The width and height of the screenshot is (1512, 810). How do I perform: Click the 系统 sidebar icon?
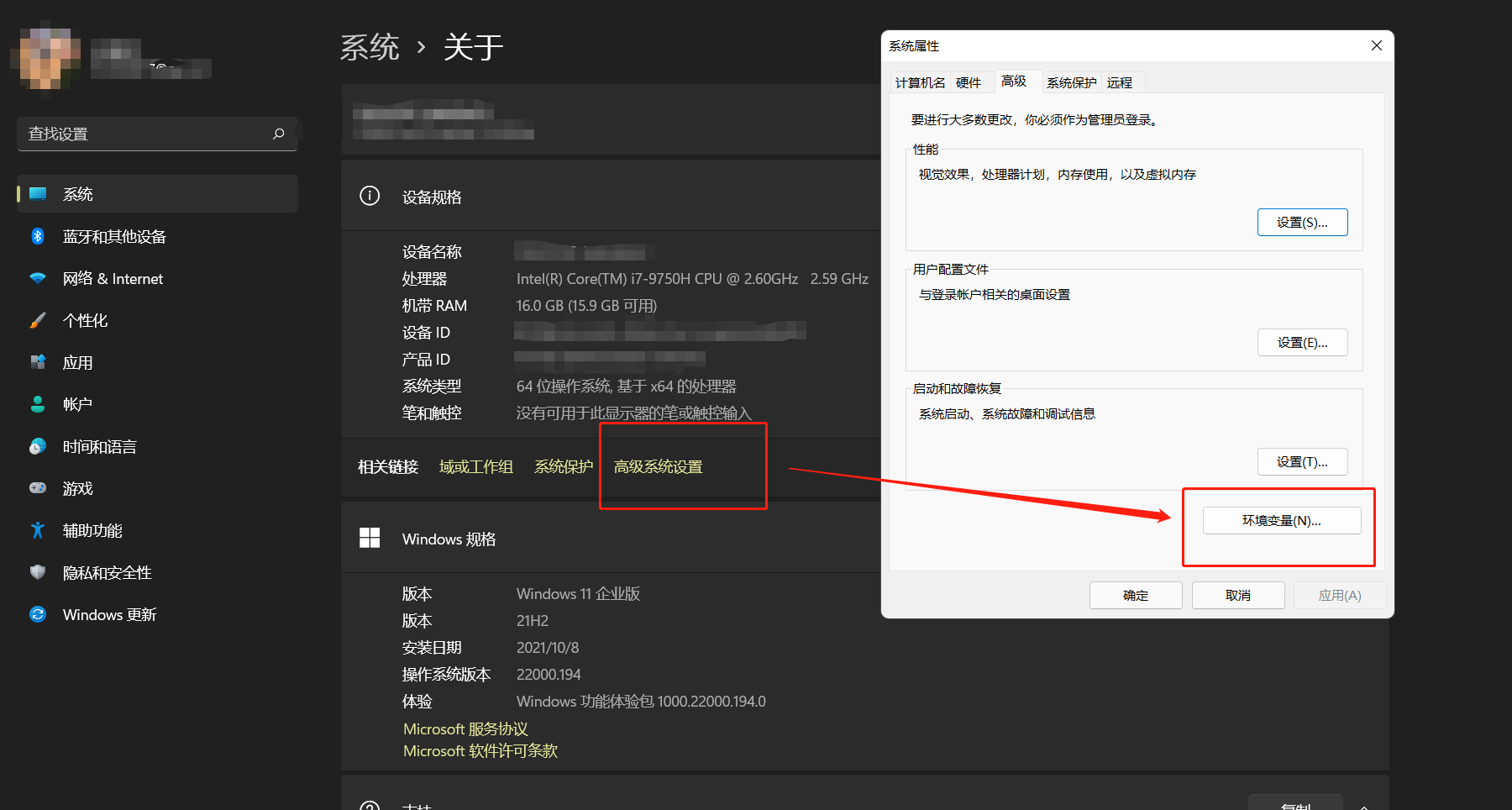pyautogui.click(x=38, y=193)
